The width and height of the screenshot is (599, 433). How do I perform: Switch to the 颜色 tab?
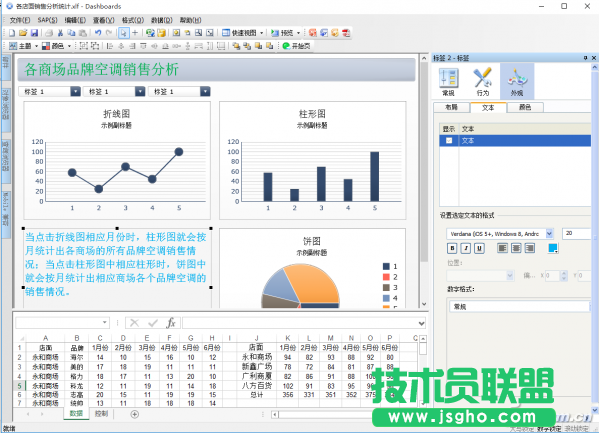(x=525, y=107)
